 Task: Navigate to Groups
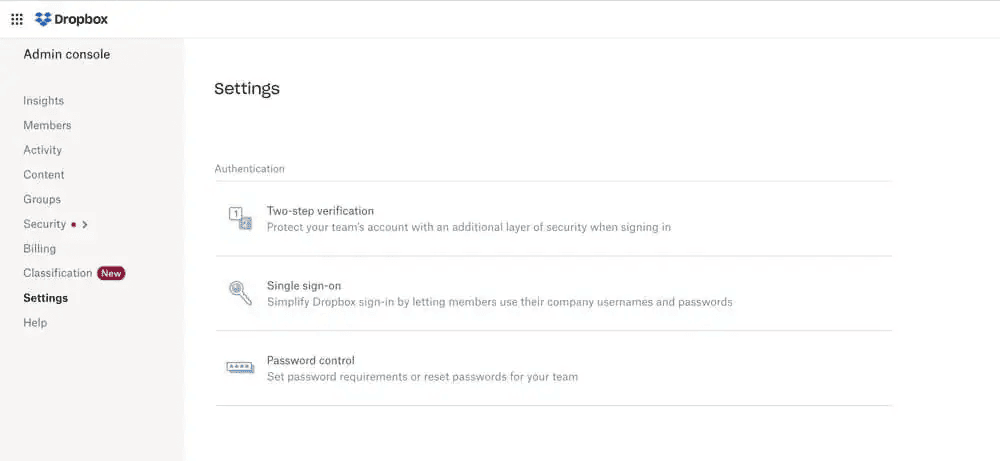click(x=42, y=200)
